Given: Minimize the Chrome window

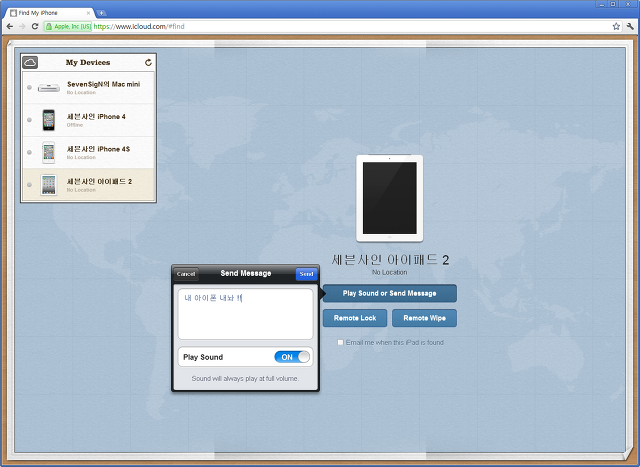Looking at the screenshot, I should pyautogui.click(x=601, y=4).
